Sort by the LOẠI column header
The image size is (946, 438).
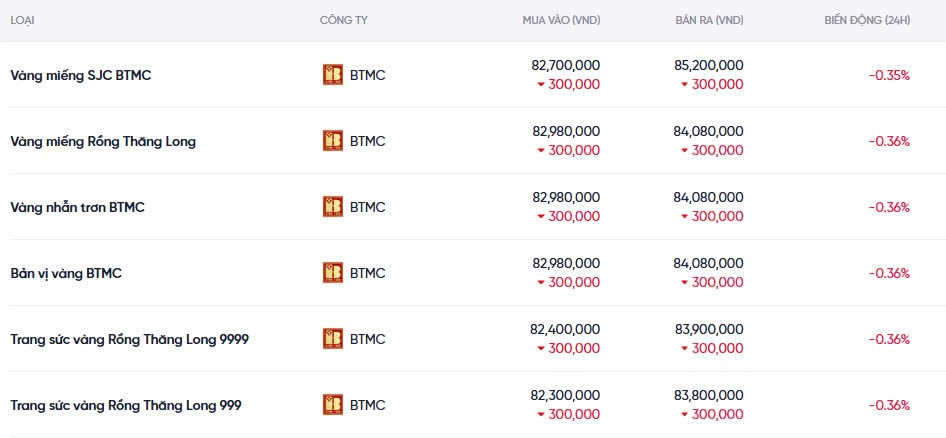click(x=22, y=20)
